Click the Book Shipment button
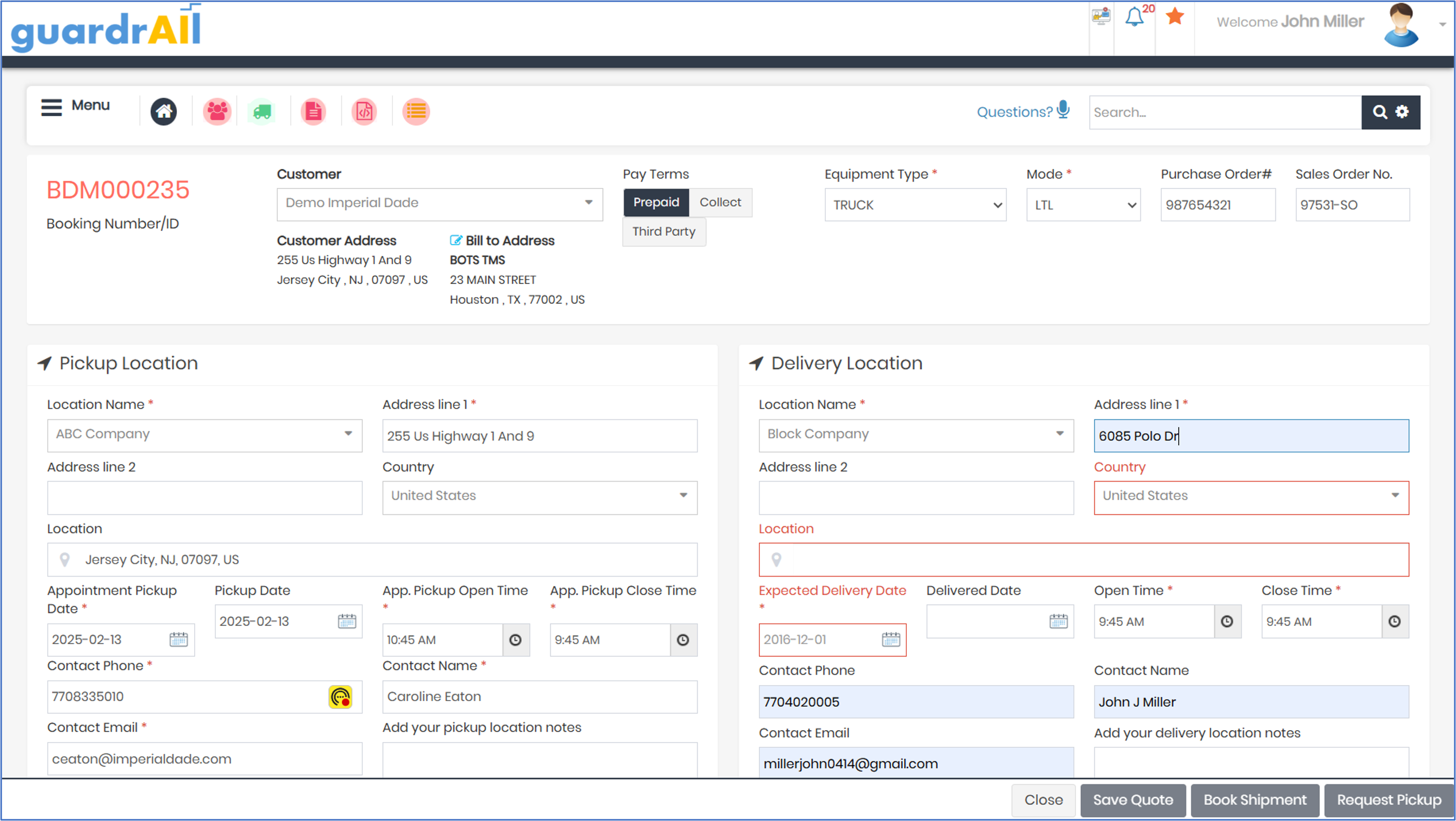 pos(1255,800)
